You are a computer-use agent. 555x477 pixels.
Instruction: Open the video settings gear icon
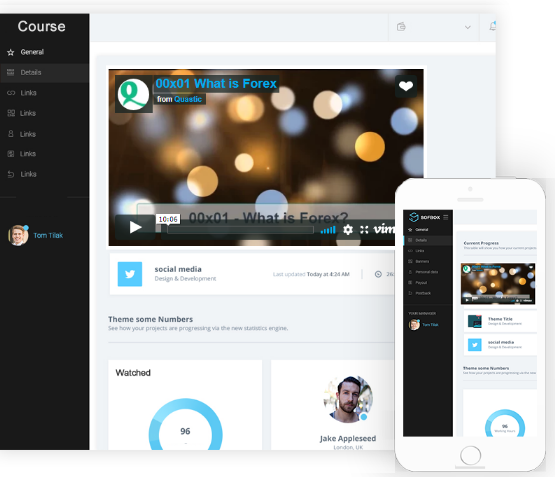tap(348, 230)
